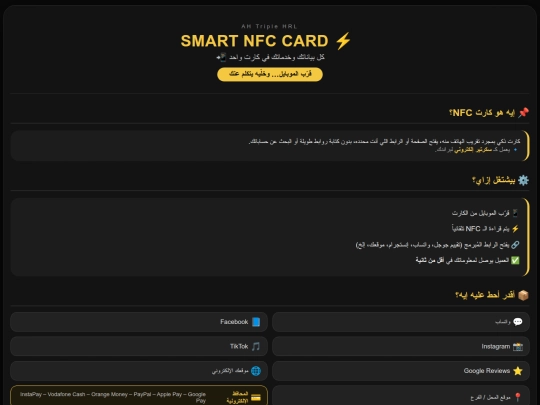540x405 pixels.
Task: Click the Google Reviews star icon
Action: (518, 371)
